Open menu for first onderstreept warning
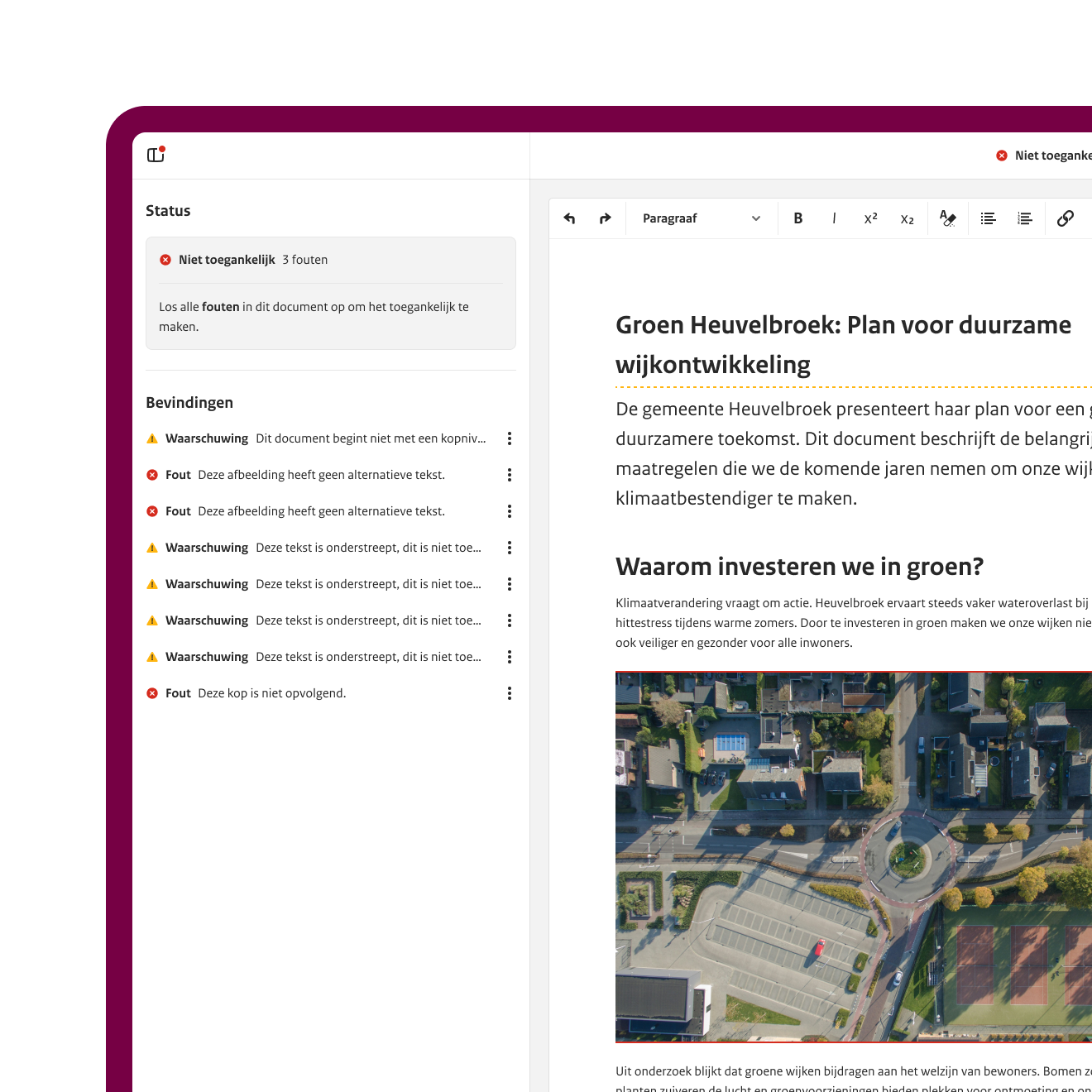 click(510, 548)
